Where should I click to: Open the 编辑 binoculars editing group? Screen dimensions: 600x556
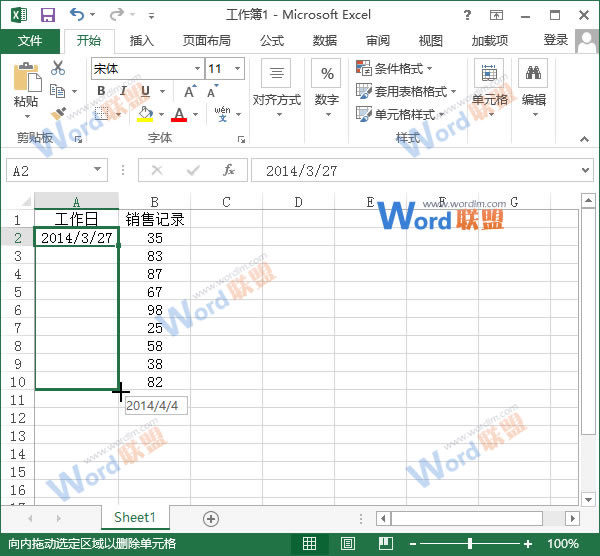tap(534, 86)
